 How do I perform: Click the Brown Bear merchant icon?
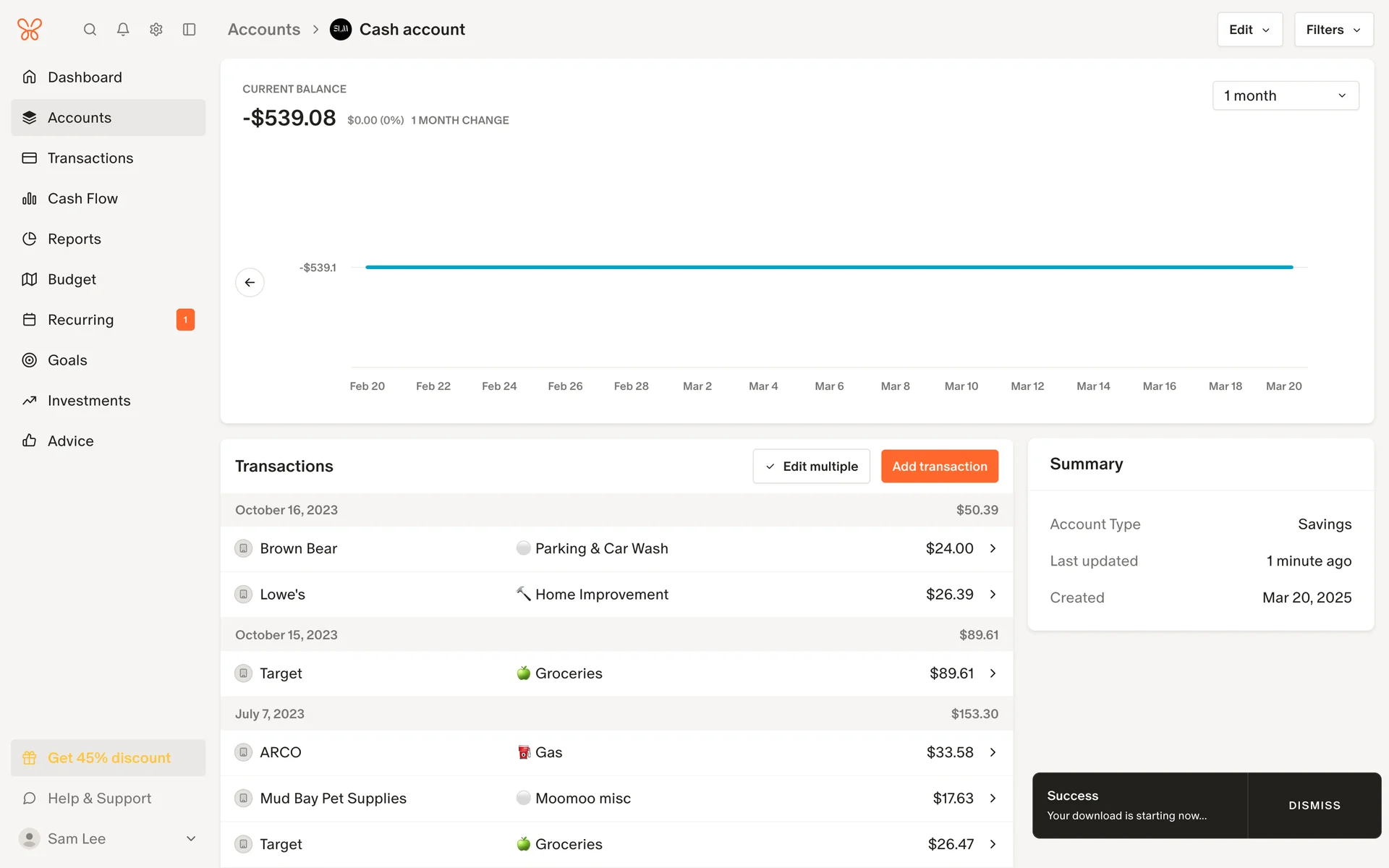click(244, 548)
